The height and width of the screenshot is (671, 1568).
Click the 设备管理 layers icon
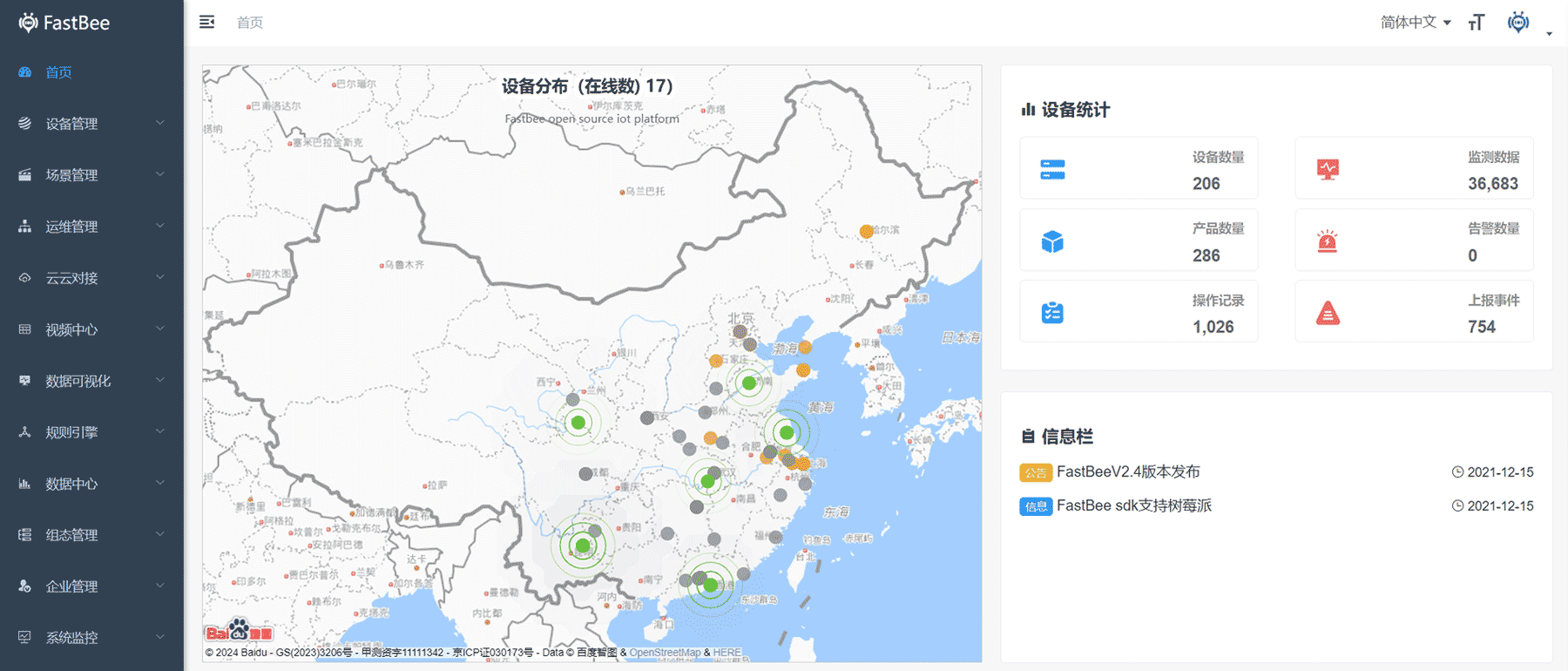tap(24, 124)
